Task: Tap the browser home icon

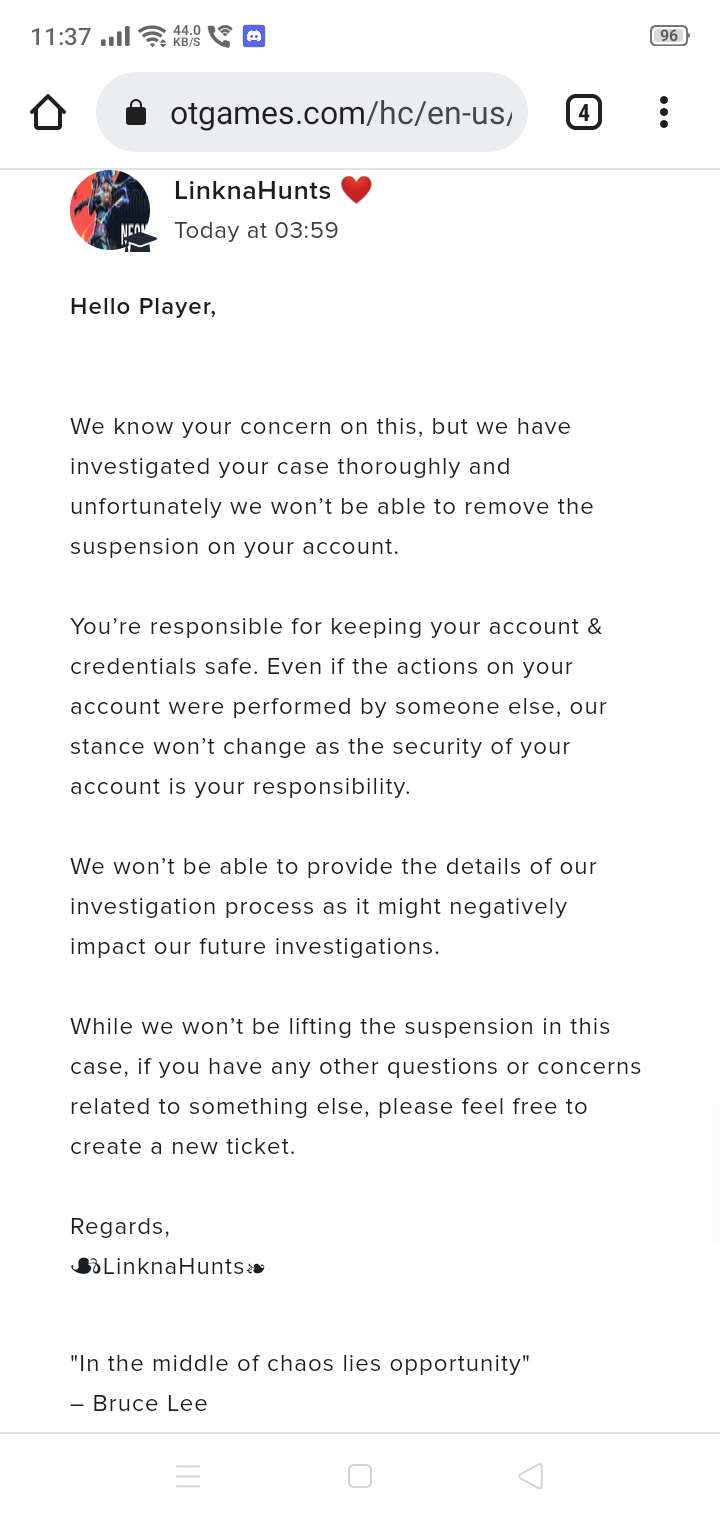Action: pos(48,113)
